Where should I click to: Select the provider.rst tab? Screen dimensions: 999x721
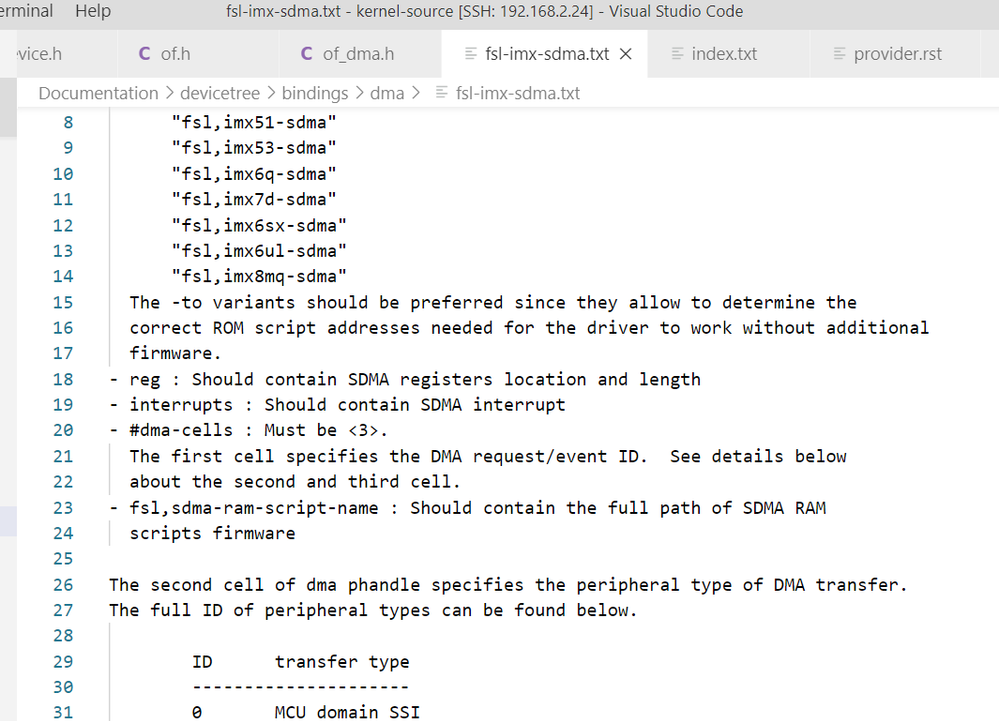tap(897, 54)
